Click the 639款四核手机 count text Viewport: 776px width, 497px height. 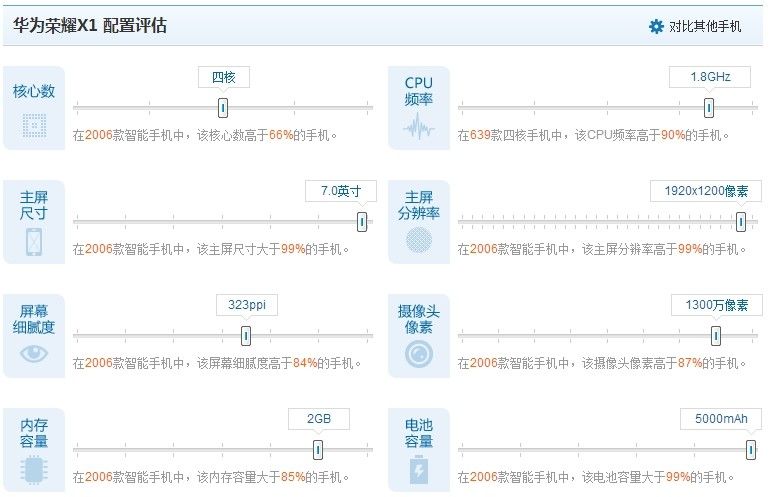[x=509, y=135]
